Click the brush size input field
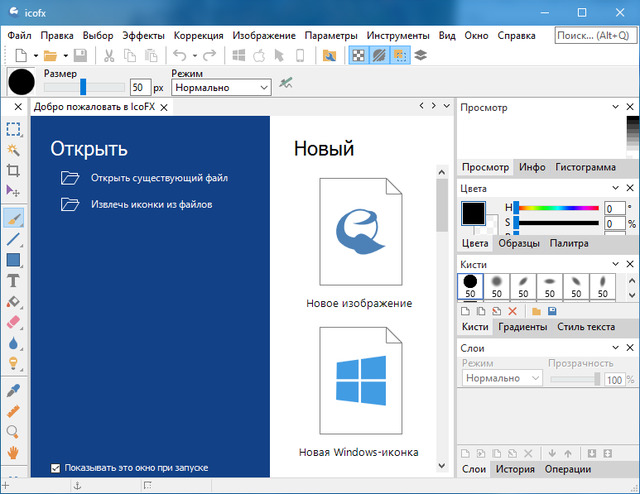 click(x=139, y=88)
